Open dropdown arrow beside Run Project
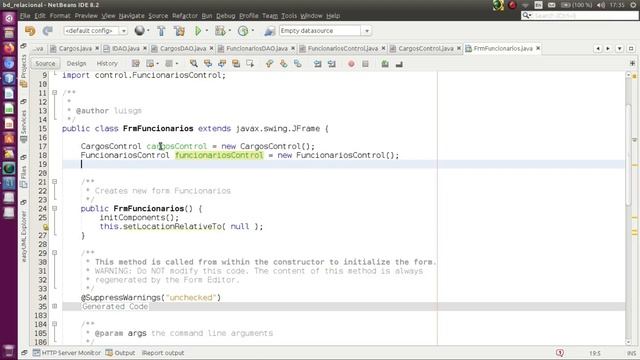Image resolution: width=640 pixels, height=360 pixels. click(207, 31)
